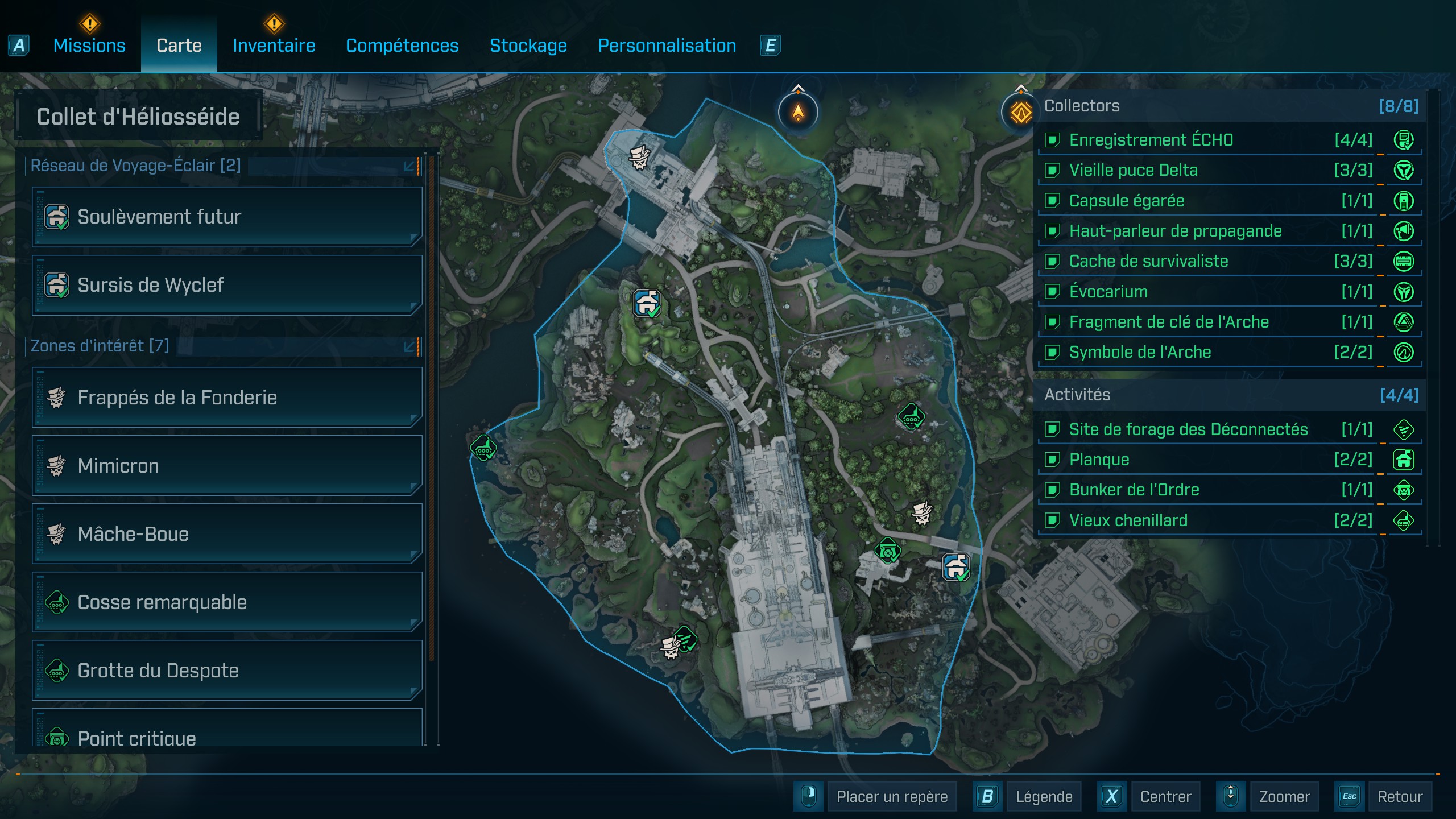This screenshot has width=1456, height=819.
Task: Click the skull boss marker in southeast
Action: click(x=922, y=512)
